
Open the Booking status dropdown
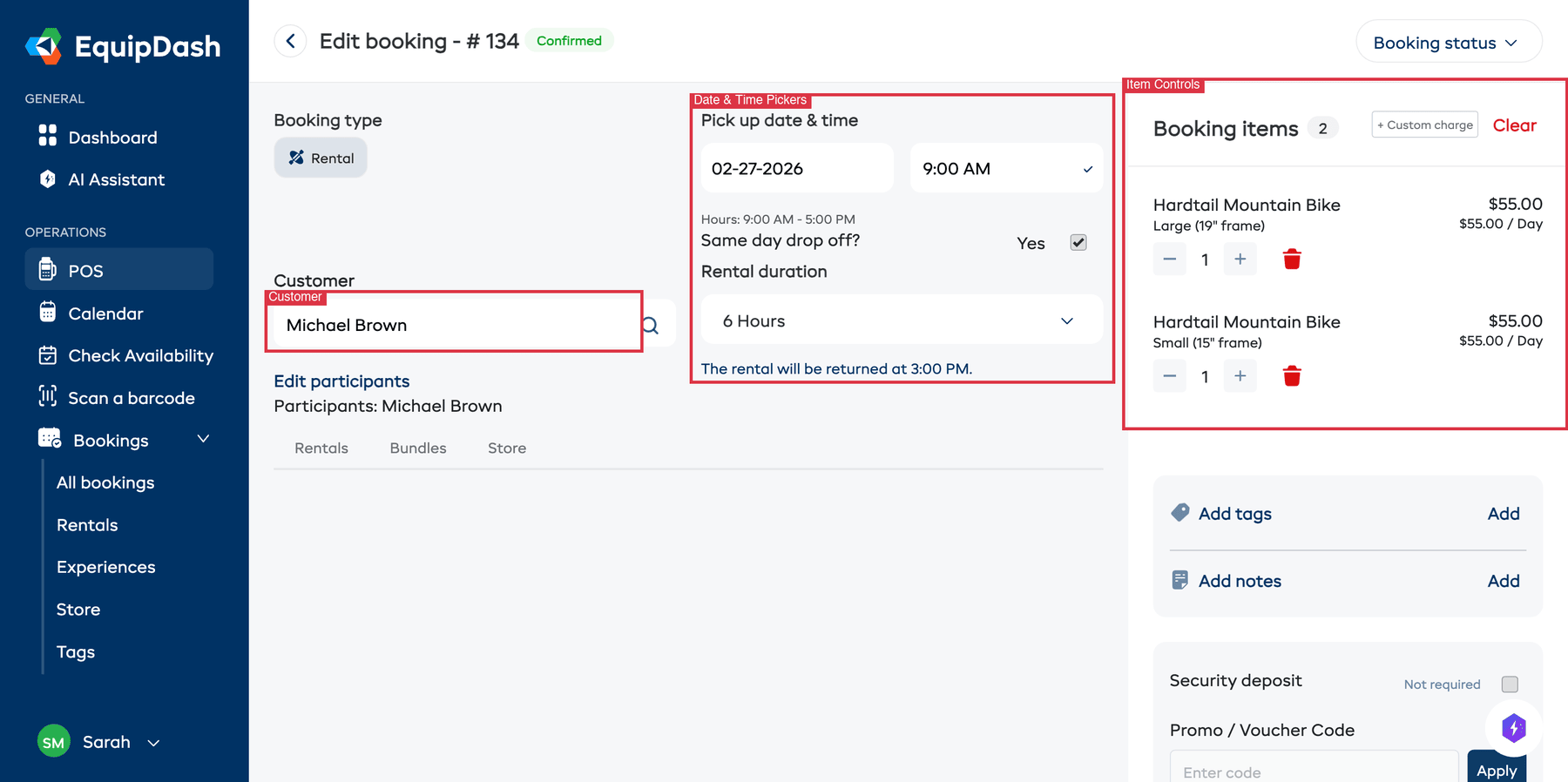coord(1449,43)
